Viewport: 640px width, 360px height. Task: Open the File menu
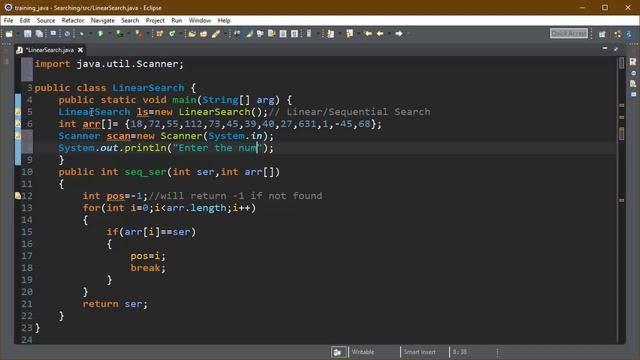(8, 20)
